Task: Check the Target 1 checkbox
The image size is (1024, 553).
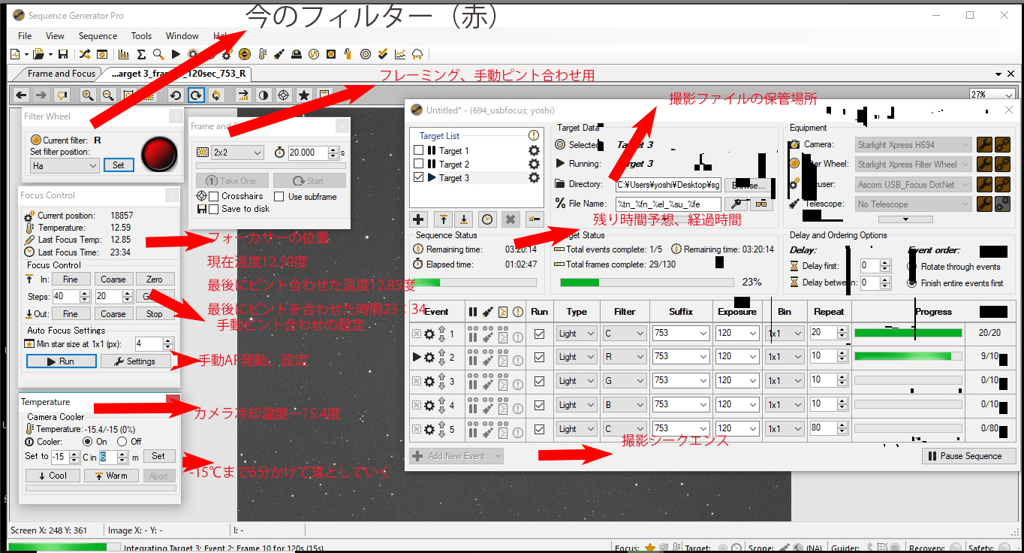Action: point(419,150)
